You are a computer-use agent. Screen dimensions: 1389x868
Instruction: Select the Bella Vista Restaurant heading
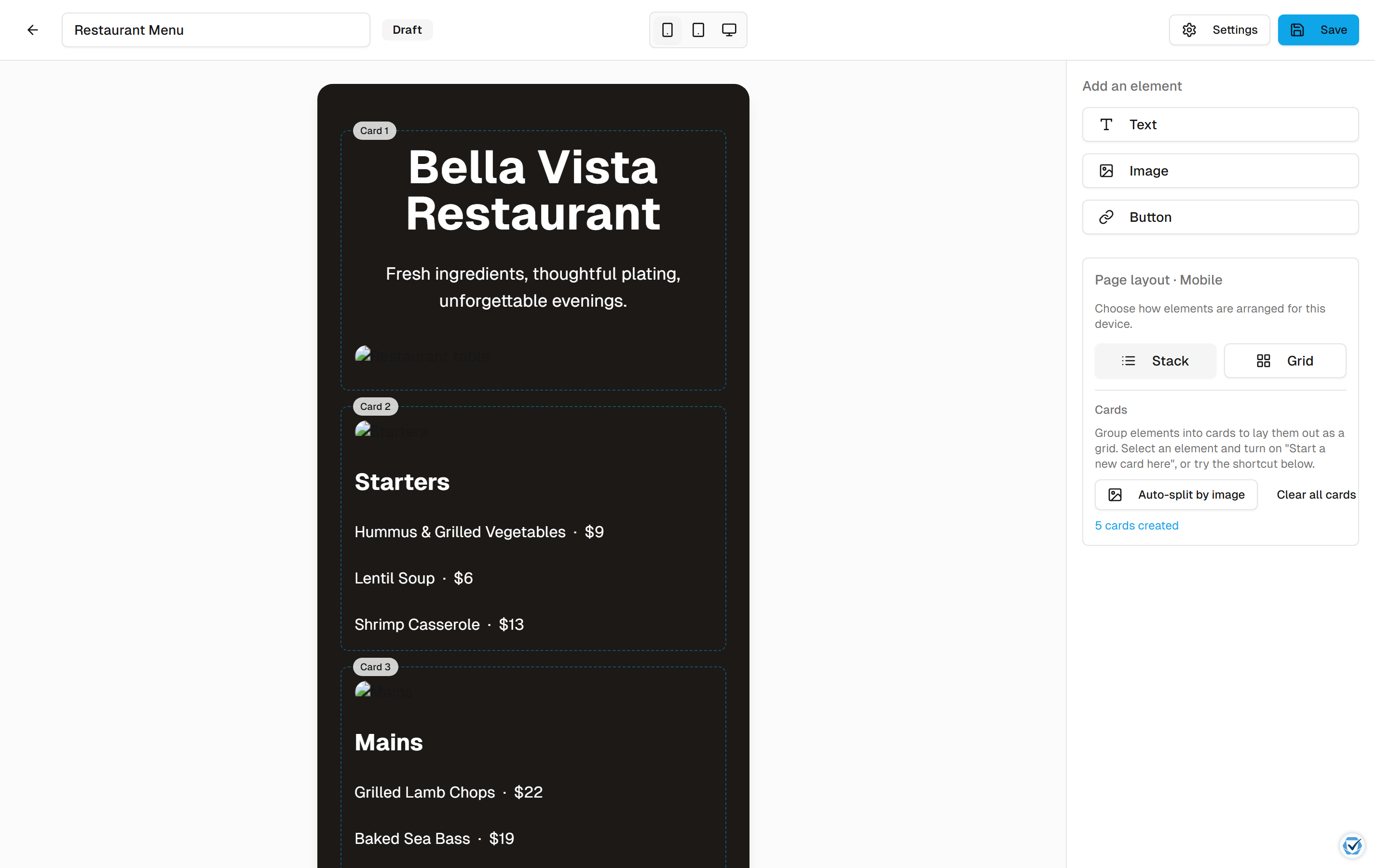pos(532,190)
